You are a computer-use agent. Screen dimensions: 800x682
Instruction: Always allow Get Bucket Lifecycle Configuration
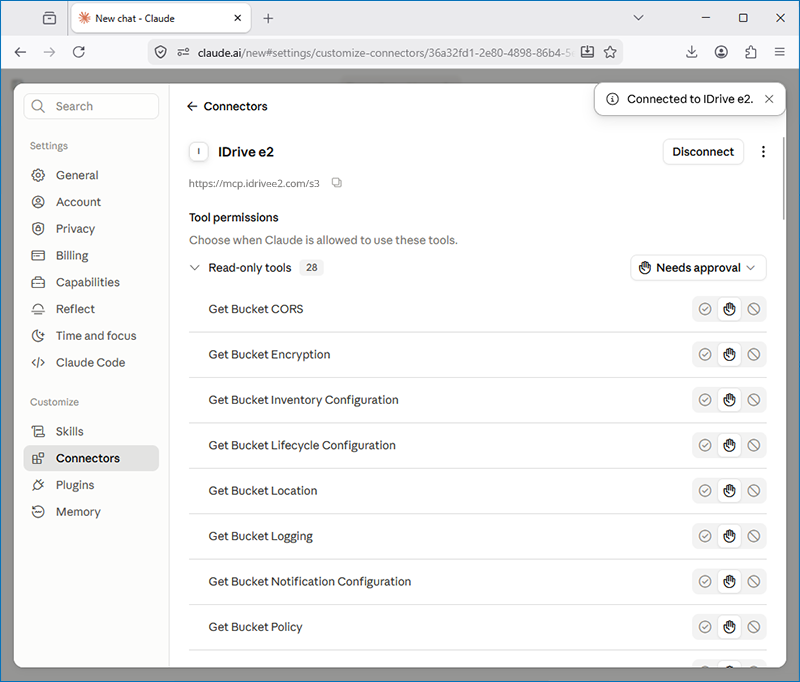pos(705,445)
